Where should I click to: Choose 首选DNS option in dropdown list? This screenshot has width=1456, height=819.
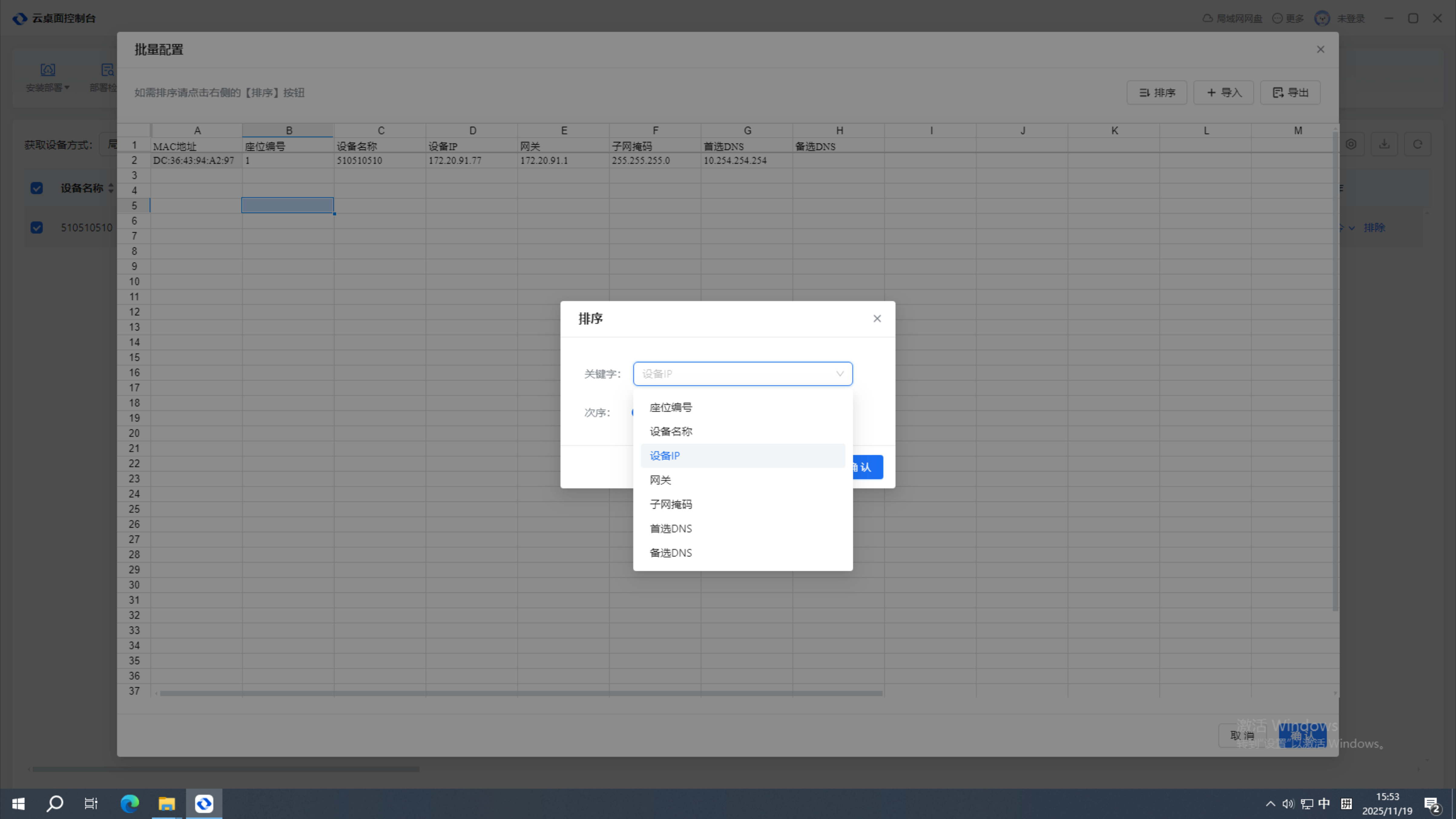671,529
